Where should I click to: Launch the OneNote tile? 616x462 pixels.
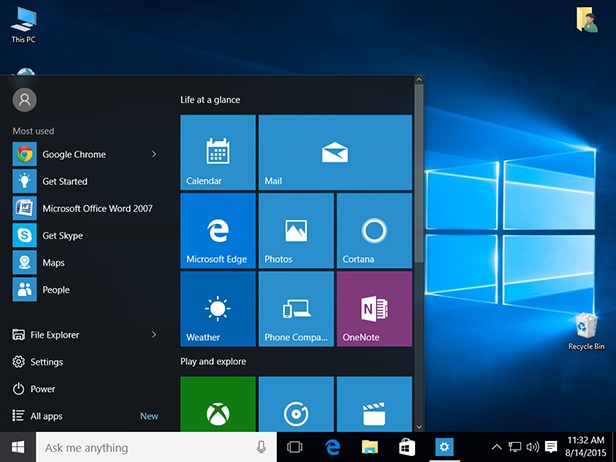coord(373,308)
